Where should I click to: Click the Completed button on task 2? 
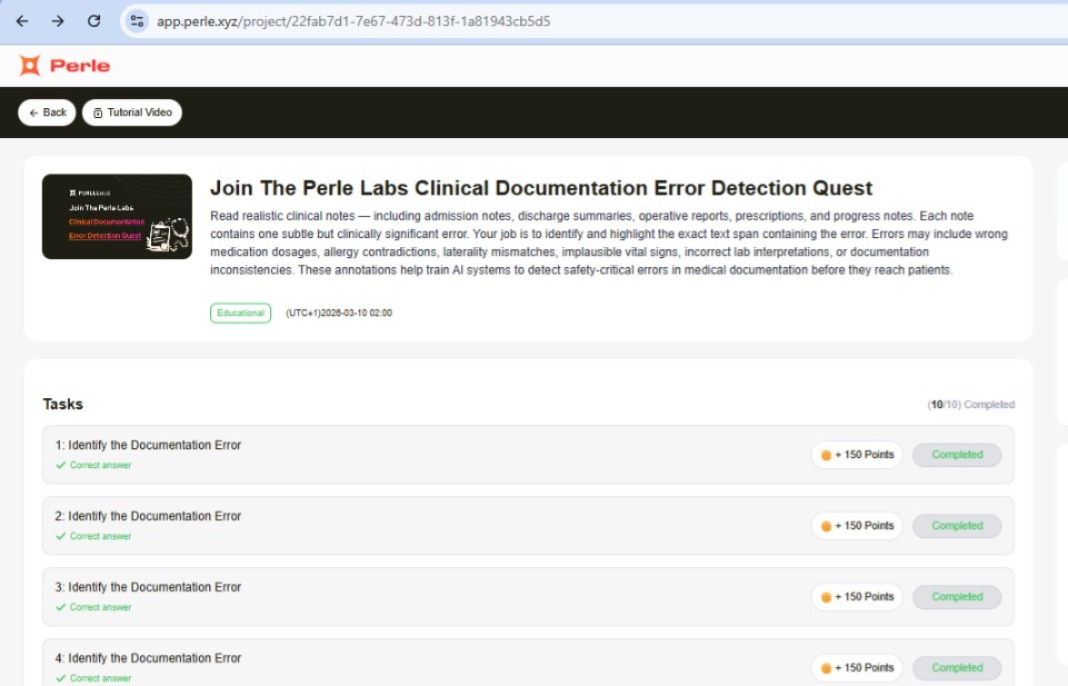[x=957, y=526]
